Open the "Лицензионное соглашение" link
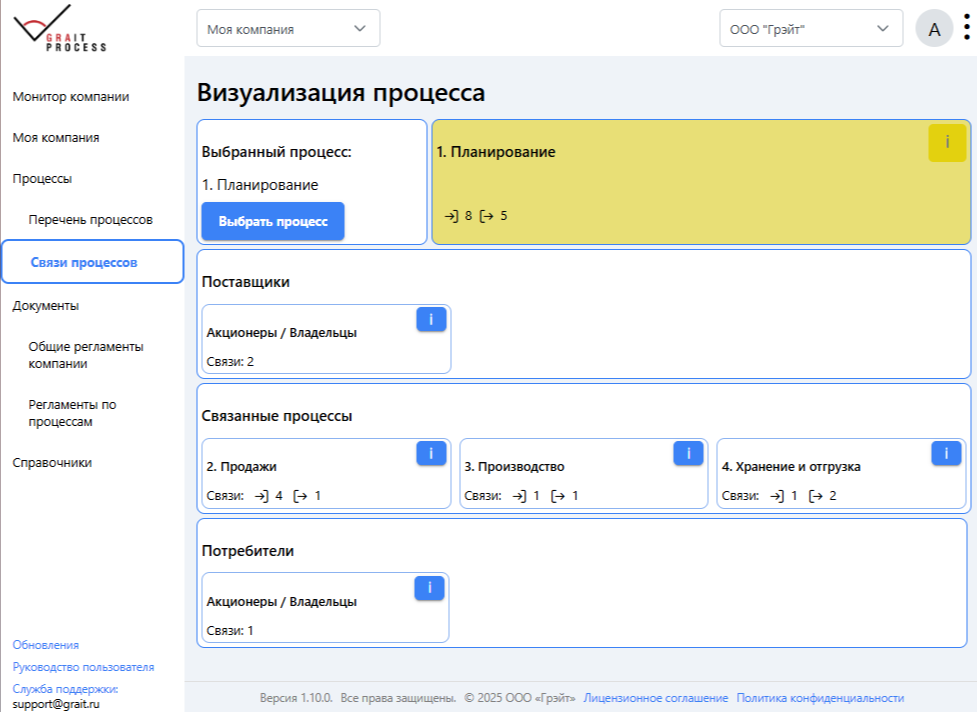Image resolution: width=977 pixels, height=712 pixels. [657, 700]
